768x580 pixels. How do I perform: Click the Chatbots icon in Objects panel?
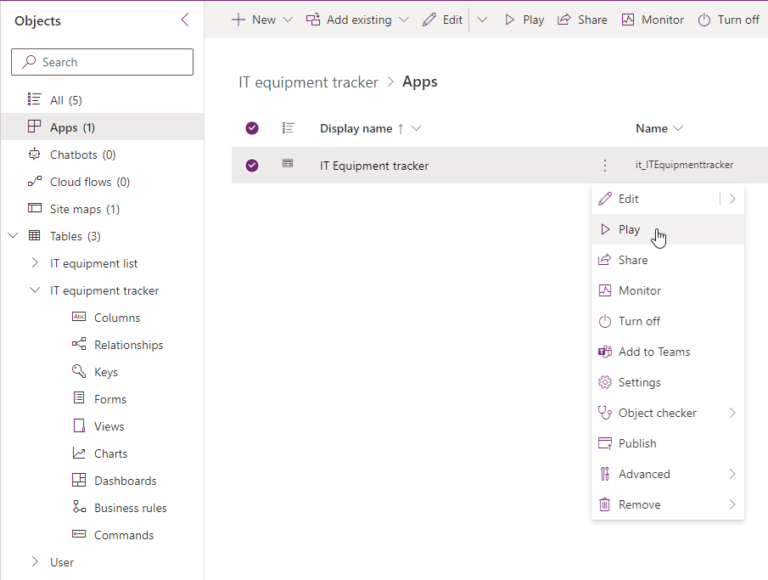click(34, 155)
